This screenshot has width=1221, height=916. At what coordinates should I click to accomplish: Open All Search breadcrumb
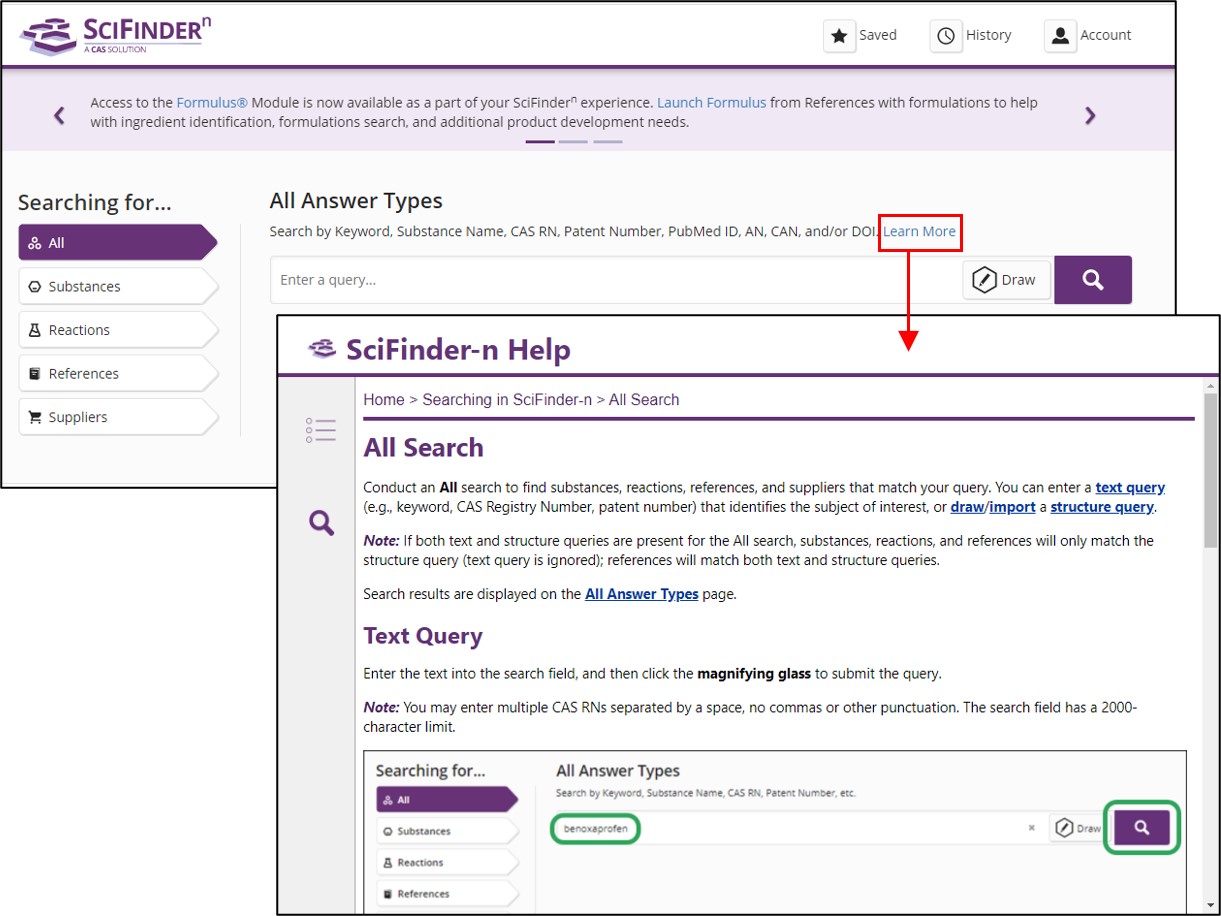pos(644,399)
